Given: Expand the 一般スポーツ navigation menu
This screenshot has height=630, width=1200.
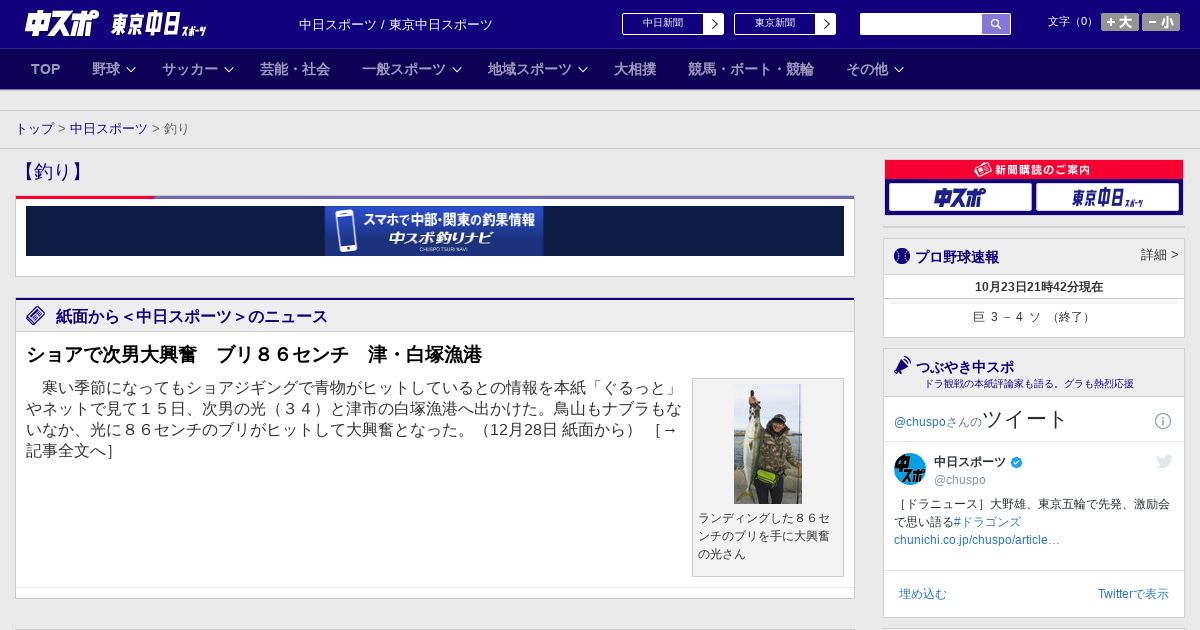Looking at the screenshot, I should (412, 69).
